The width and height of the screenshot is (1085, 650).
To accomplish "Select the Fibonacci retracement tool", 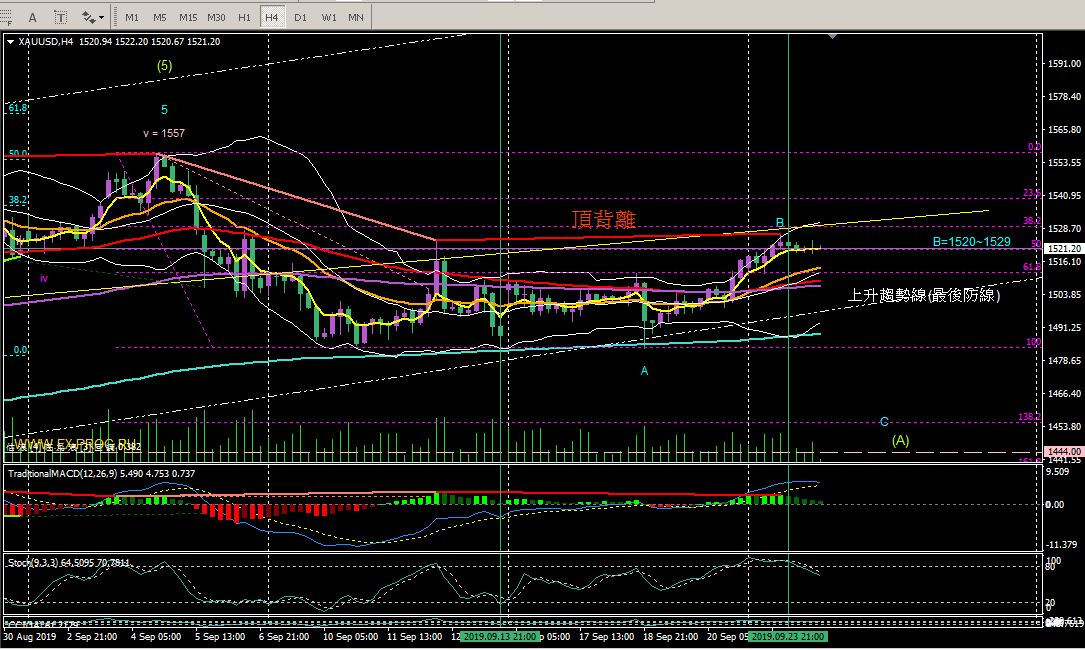I will coord(8,17).
